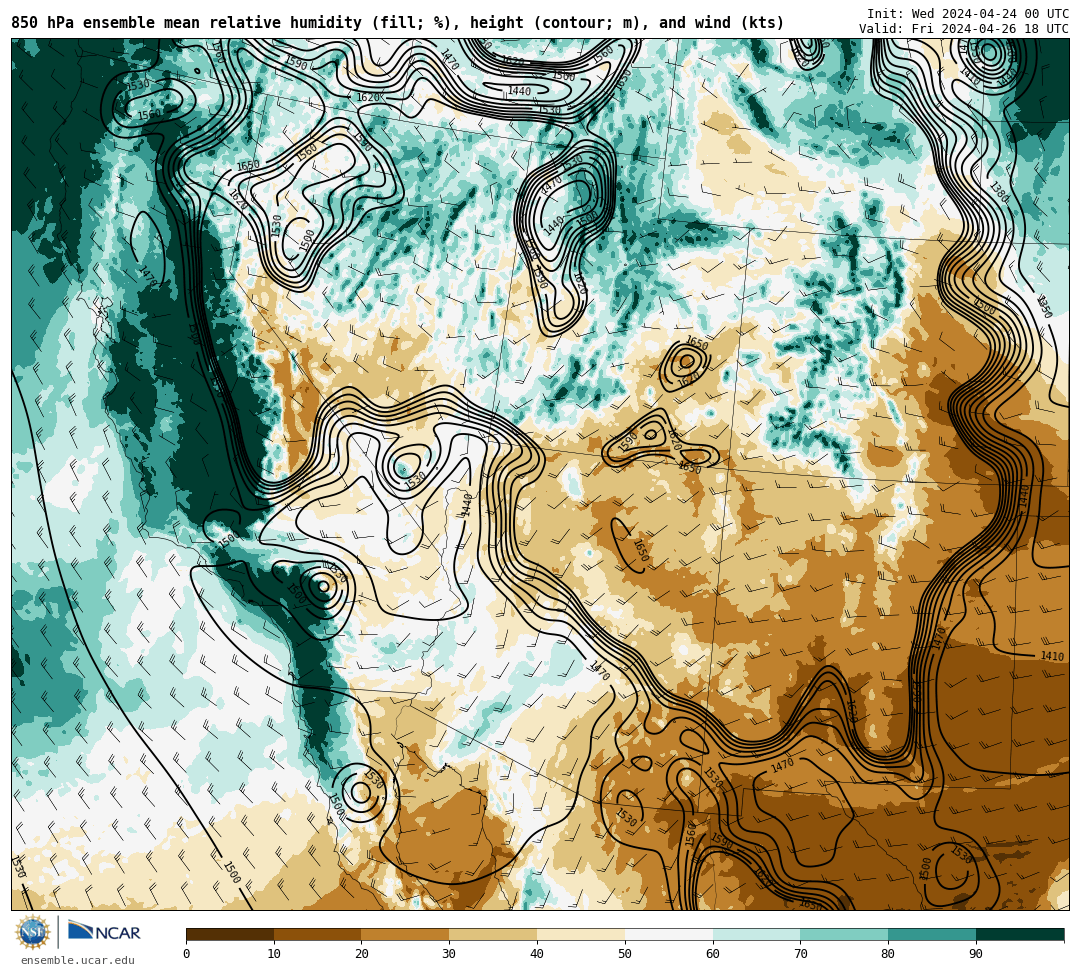
Task: Click the 30-40 tan colorbar segment
Action: [493, 934]
